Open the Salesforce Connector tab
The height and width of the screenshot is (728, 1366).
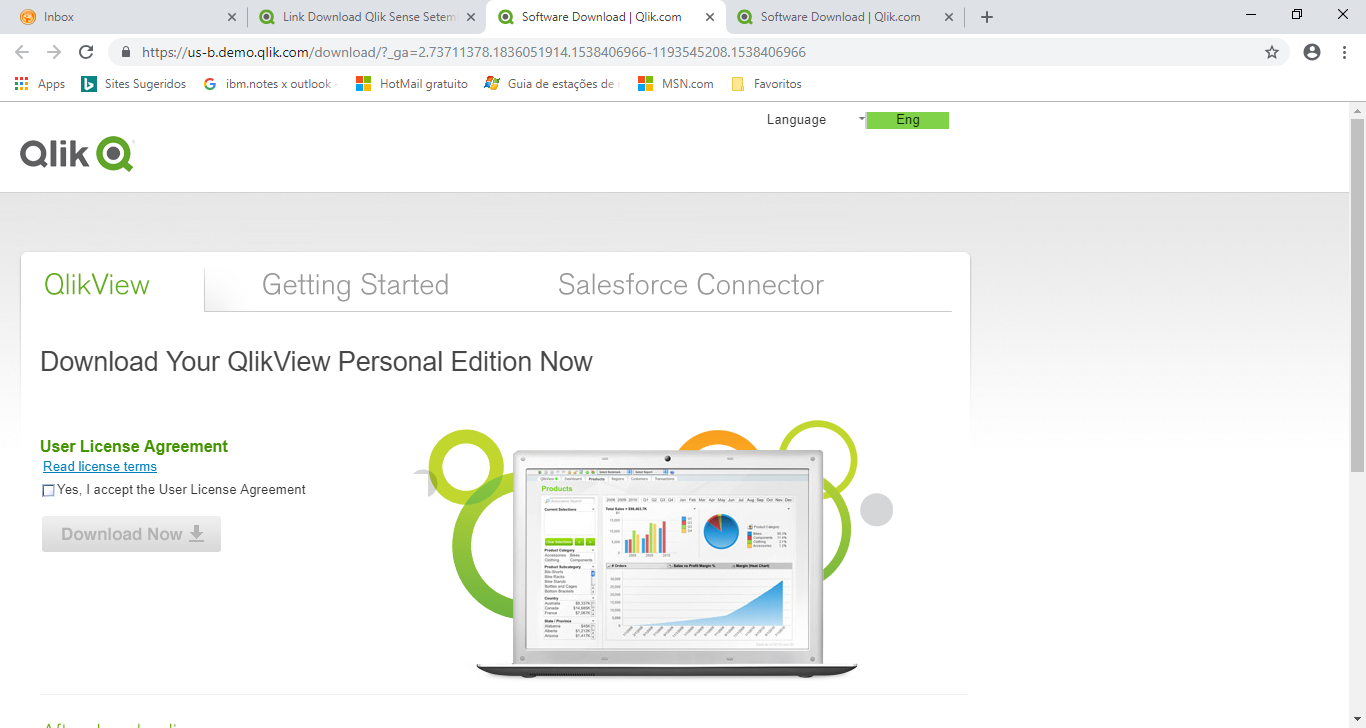tap(691, 285)
